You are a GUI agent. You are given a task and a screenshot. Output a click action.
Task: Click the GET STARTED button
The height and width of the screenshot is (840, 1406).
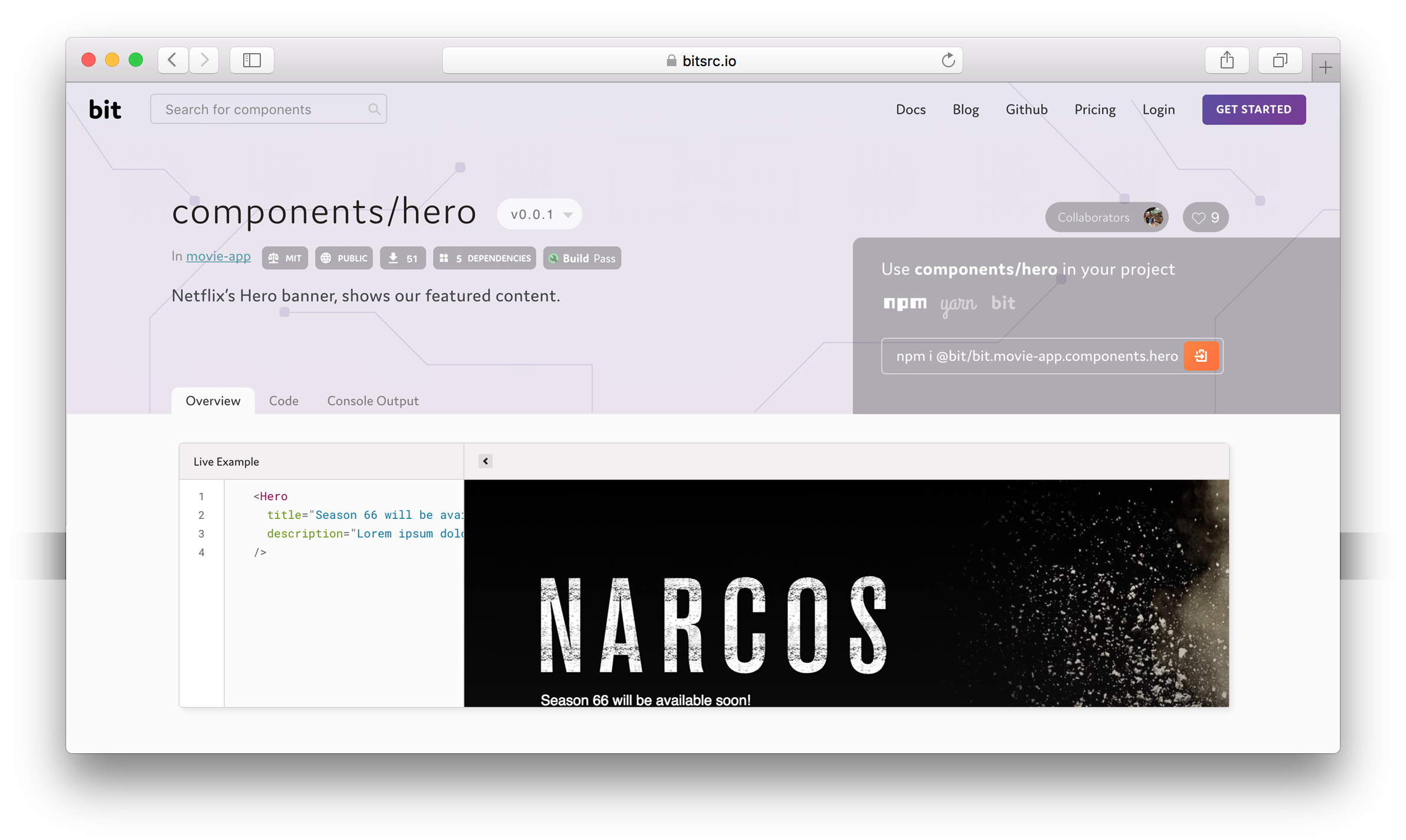[1254, 109]
